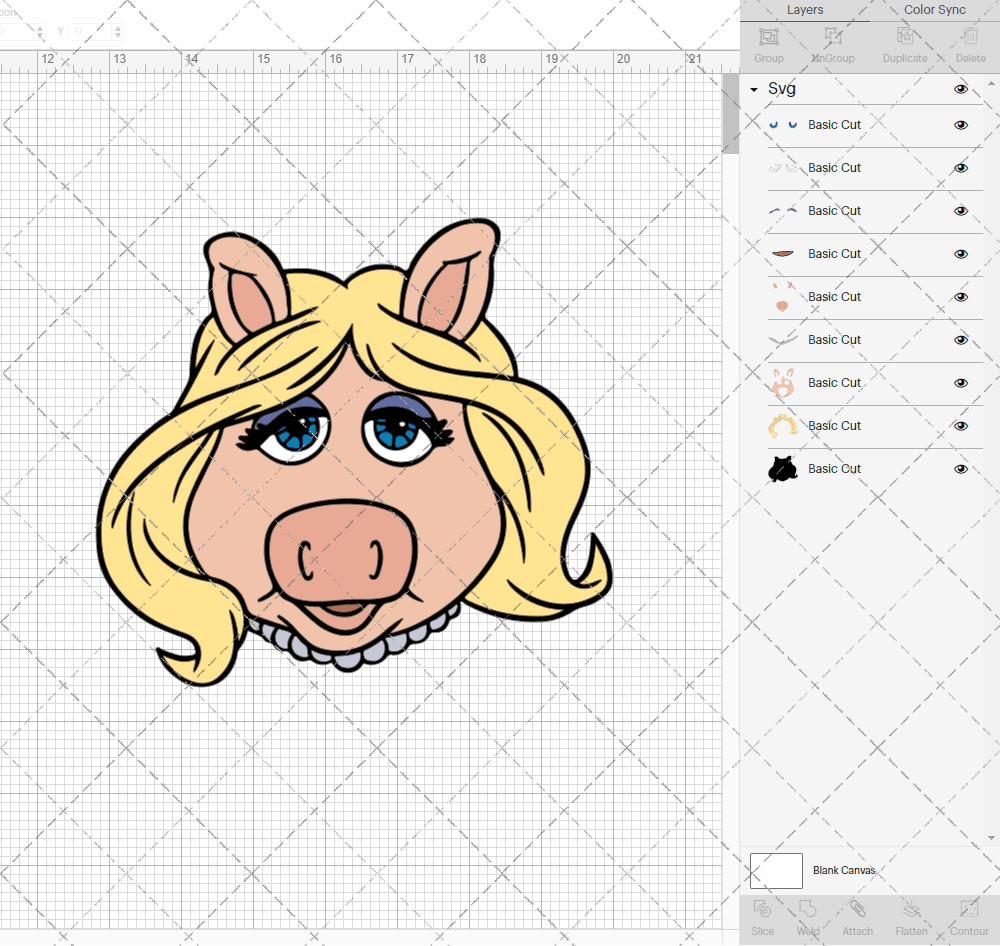Click the UnGroup icon

click(832, 36)
